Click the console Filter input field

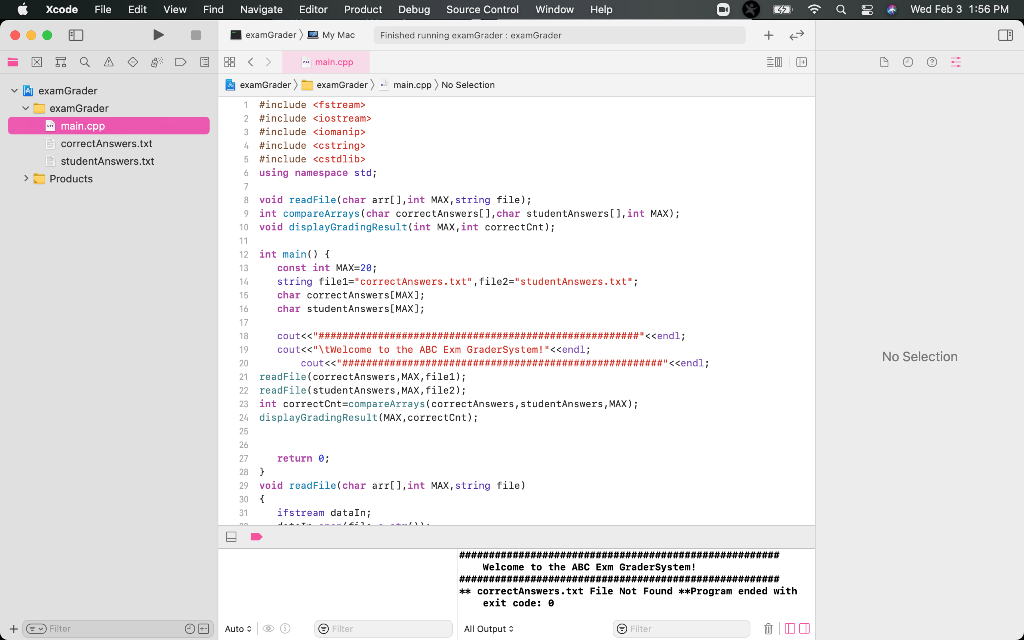tap(682, 628)
